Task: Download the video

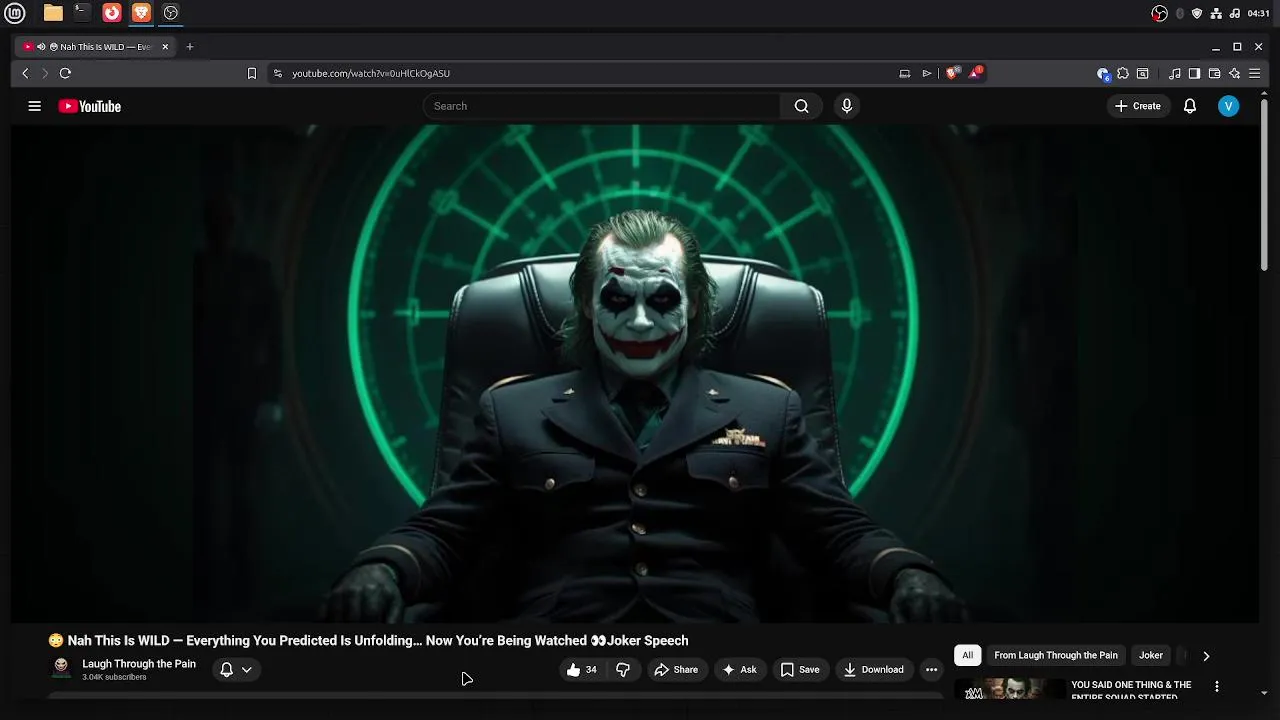Action: pos(873,670)
